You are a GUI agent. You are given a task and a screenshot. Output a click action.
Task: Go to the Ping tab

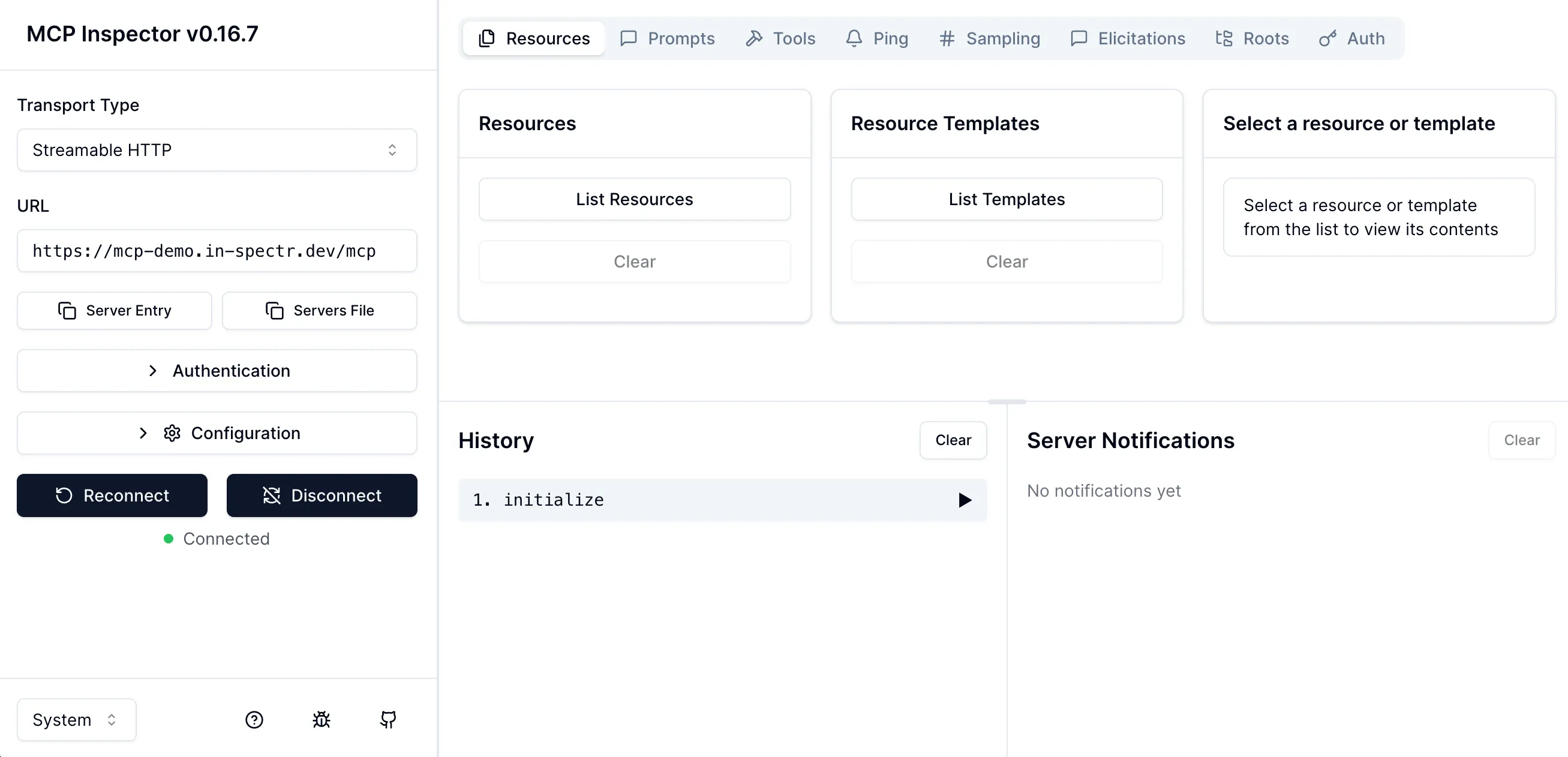876,38
